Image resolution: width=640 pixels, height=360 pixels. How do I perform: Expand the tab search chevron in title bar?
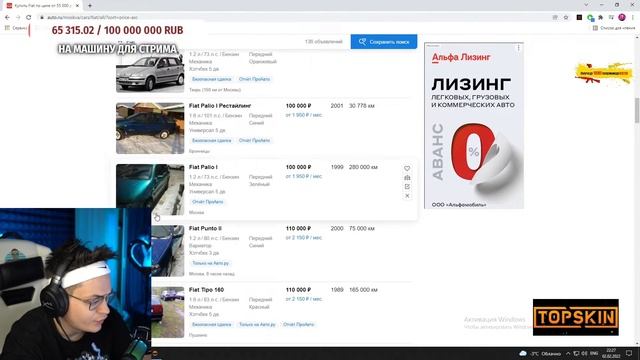(x=586, y=5)
